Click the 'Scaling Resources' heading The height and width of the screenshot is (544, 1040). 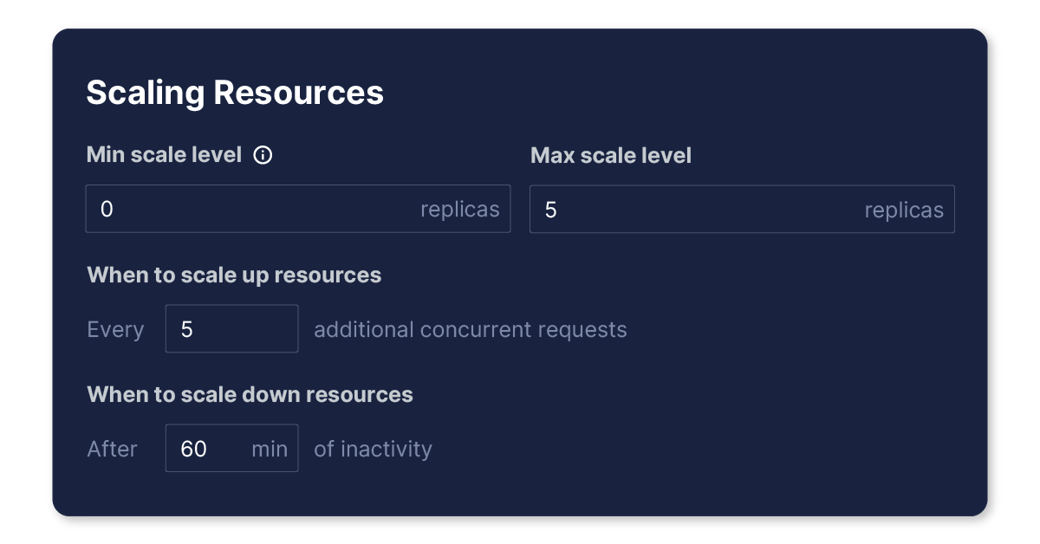click(x=235, y=93)
